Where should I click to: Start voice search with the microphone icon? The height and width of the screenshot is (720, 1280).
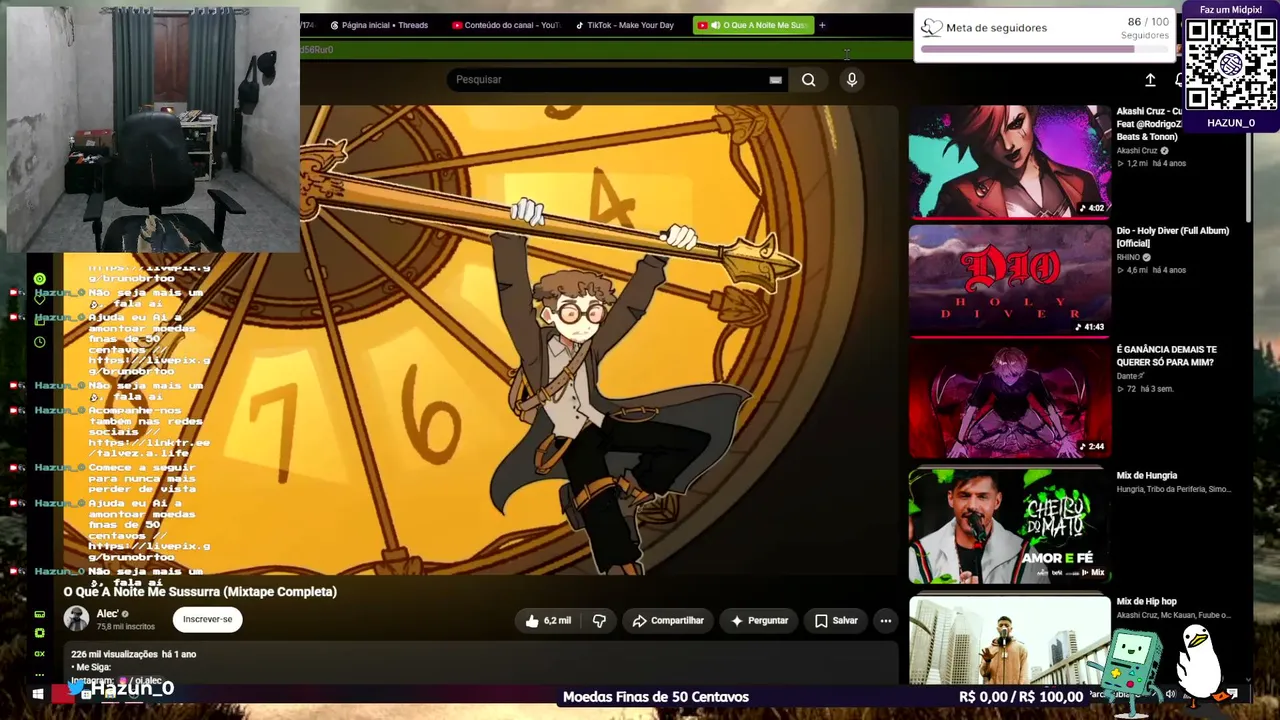[x=852, y=80]
